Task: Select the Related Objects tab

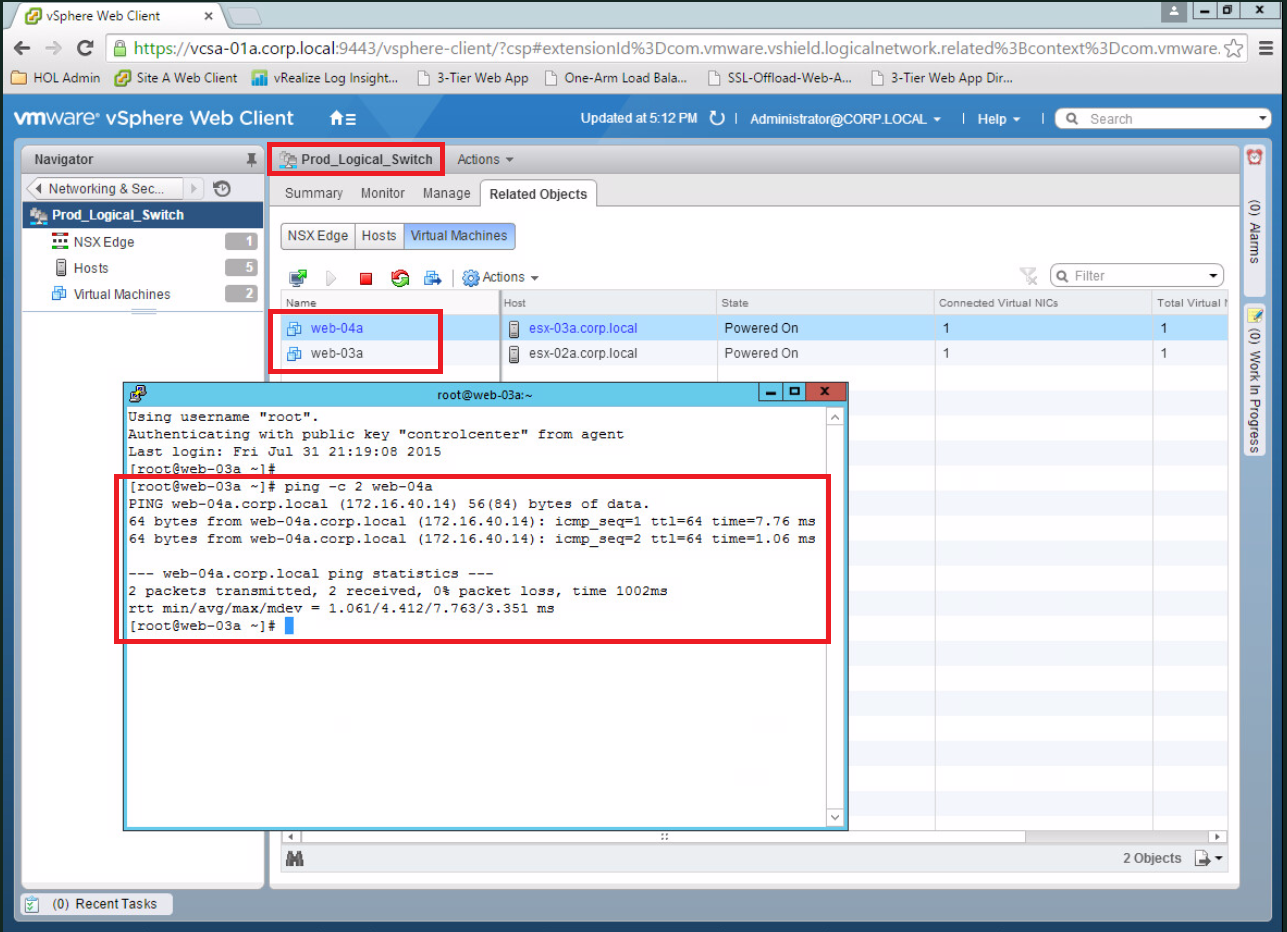Action: click(x=538, y=194)
